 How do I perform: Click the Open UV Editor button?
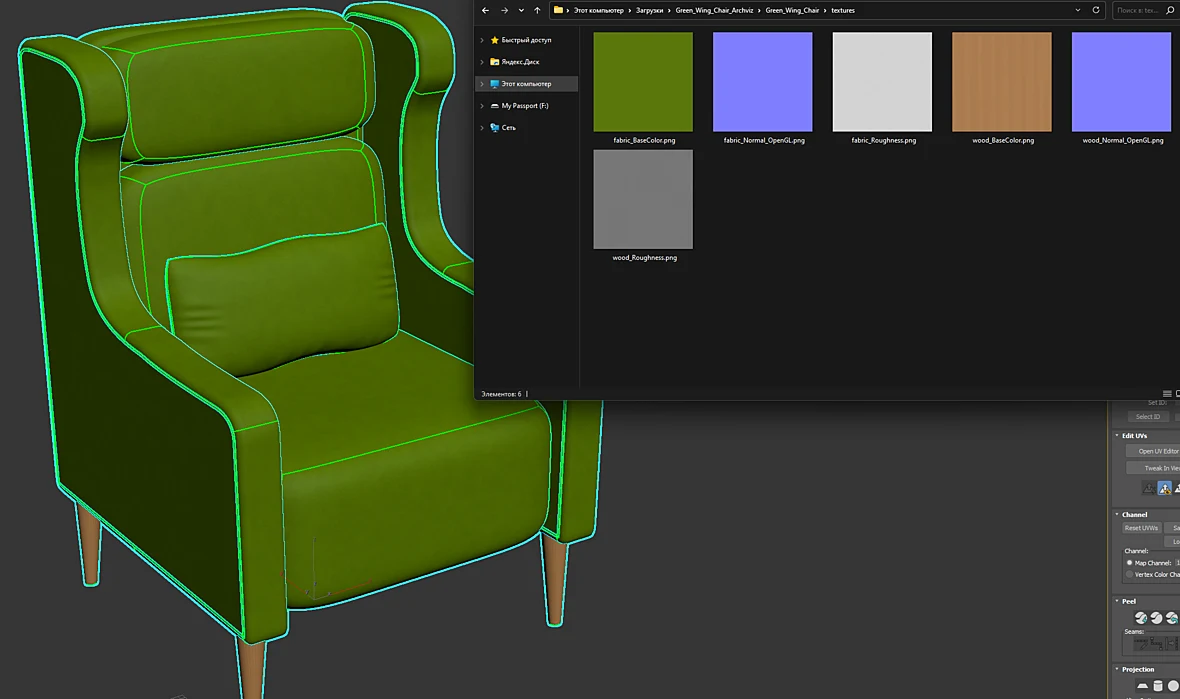tap(1157, 451)
